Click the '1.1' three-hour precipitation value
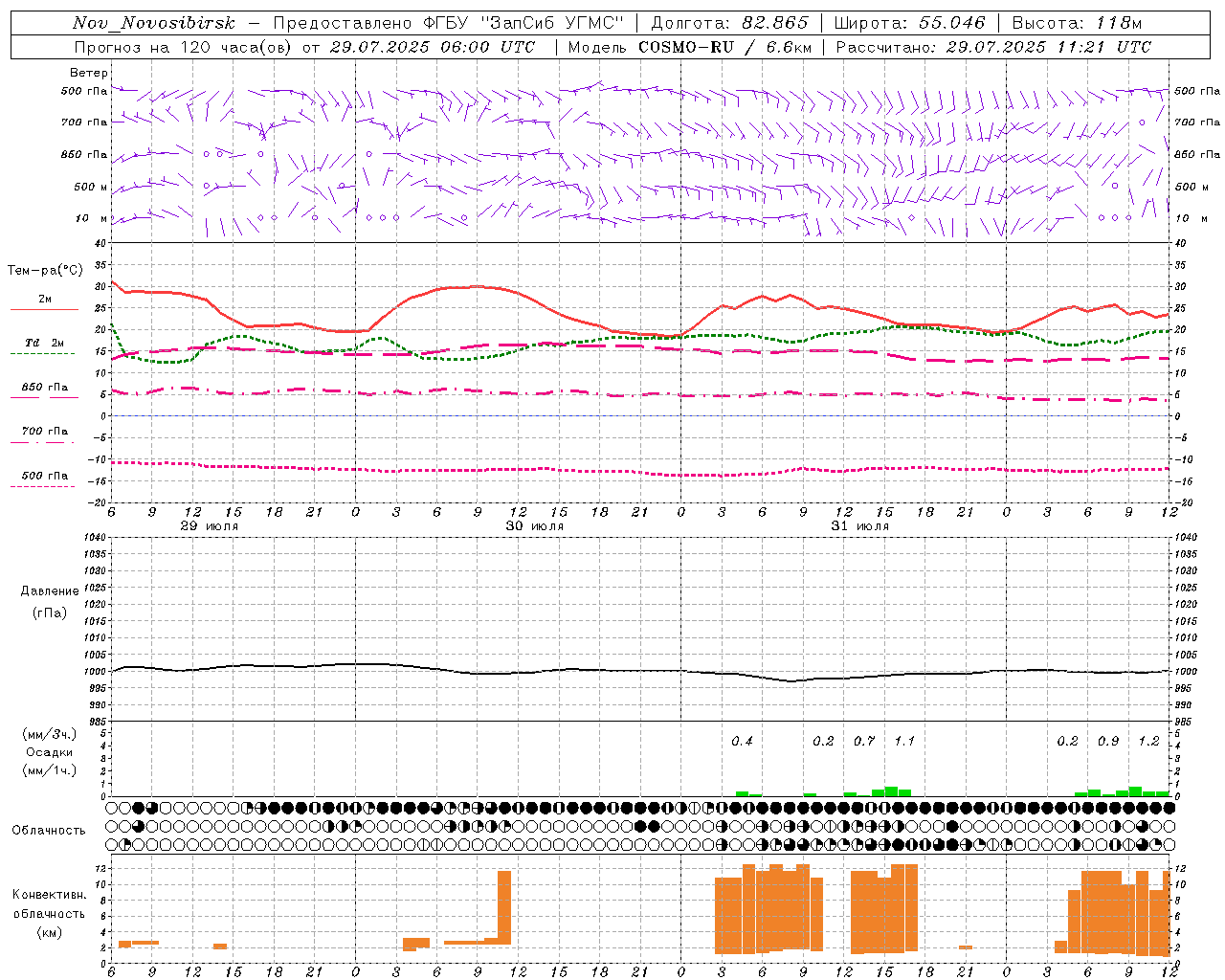Viewport: 1225px width, 980px height. tap(904, 741)
